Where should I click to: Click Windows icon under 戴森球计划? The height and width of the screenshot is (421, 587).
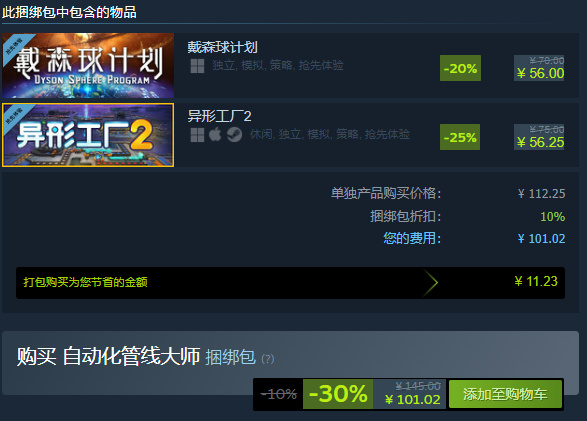click(x=197, y=66)
